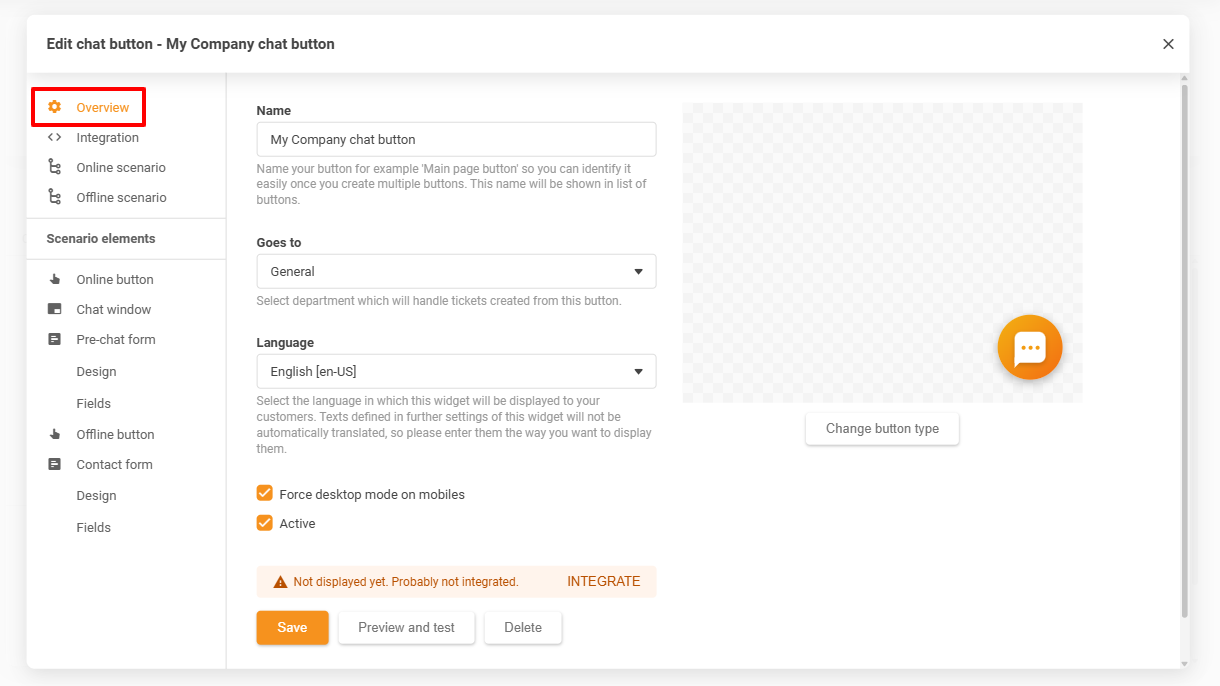Select Fields under Pre-chat form
Screen dimensions: 1220x686
coord(93,403)
